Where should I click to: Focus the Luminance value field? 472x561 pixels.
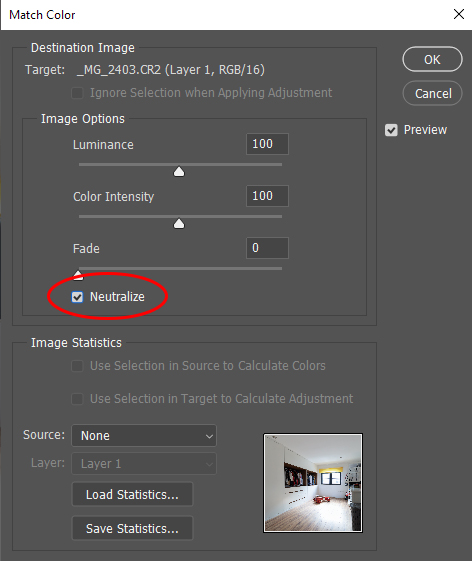267,144
